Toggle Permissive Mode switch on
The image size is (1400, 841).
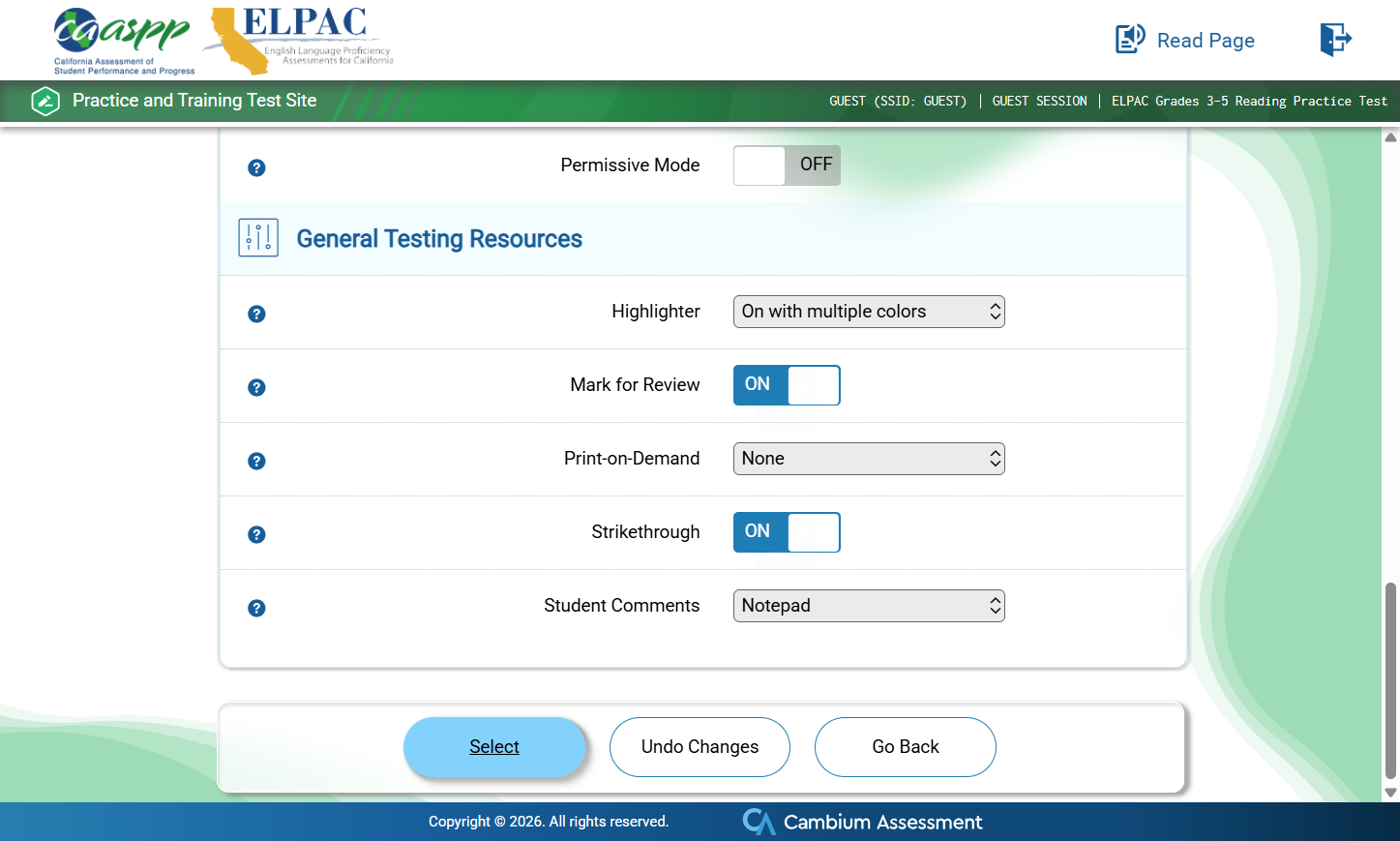point(787,165)
